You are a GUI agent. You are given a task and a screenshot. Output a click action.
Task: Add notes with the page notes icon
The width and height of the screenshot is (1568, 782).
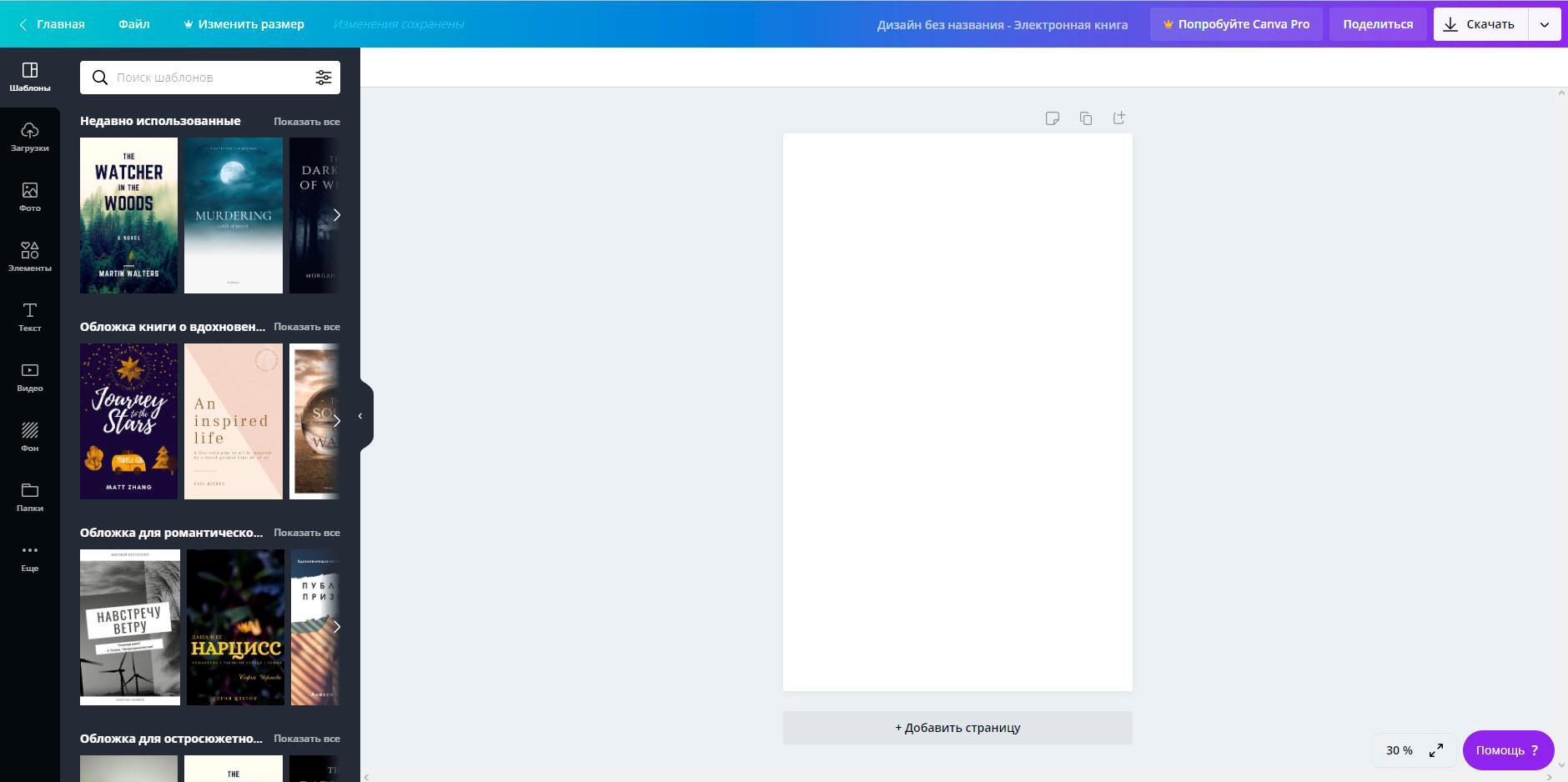coord(1052,118)
